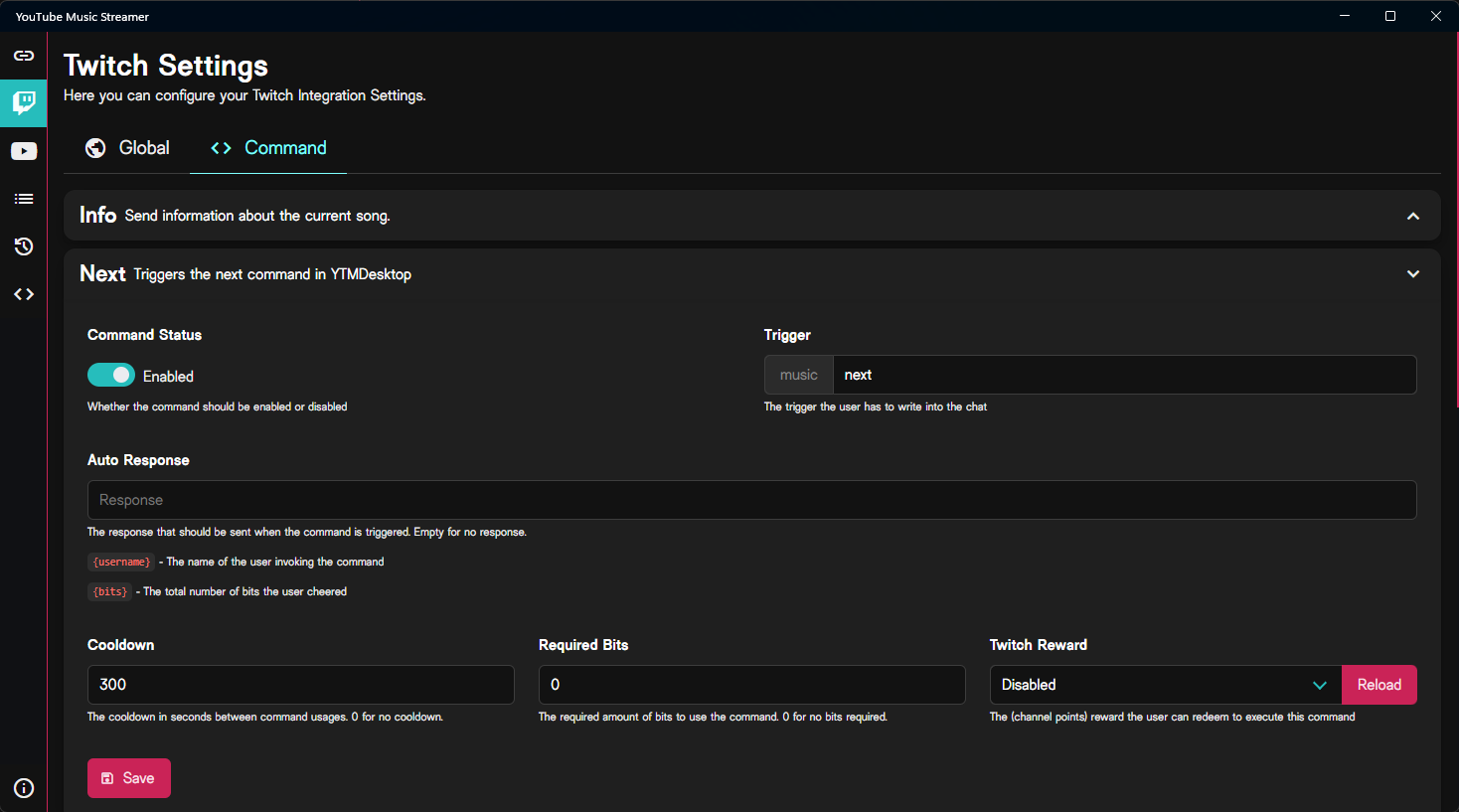Switch to the Global tab
This screenshot has width=1459, height=812.
tap(127, 148)
